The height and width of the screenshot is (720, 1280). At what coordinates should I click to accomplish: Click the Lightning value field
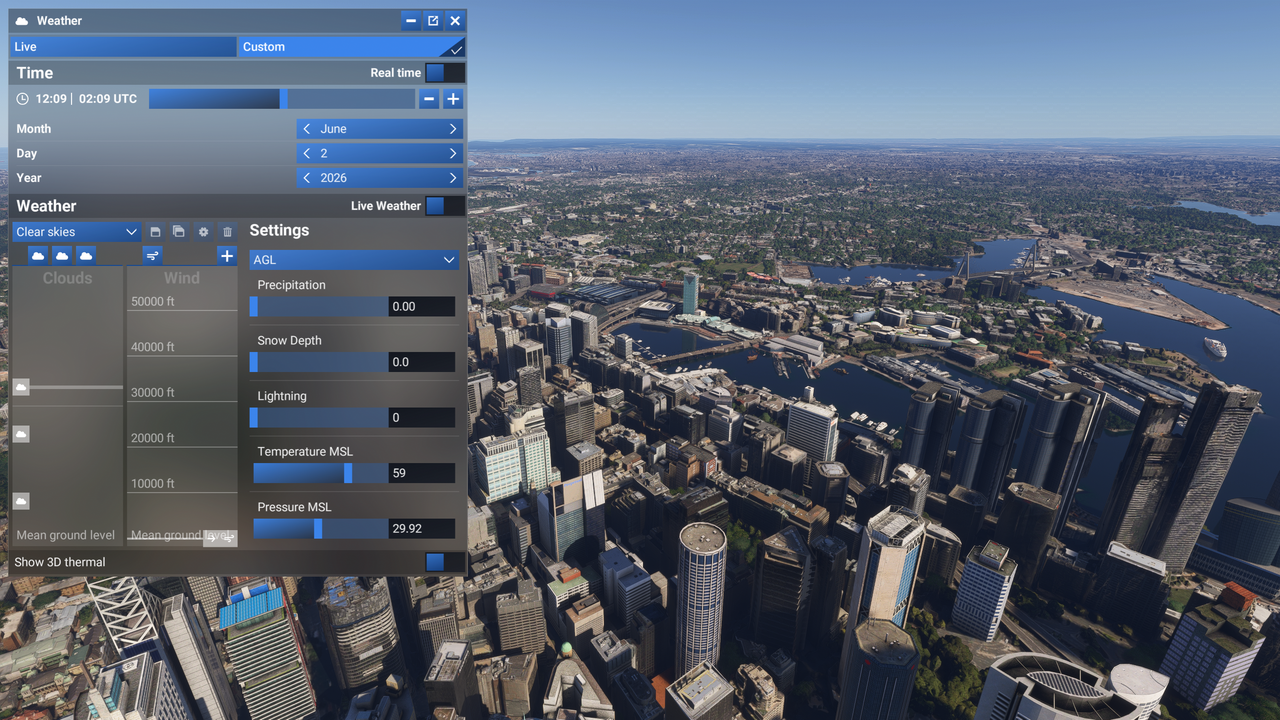point(422,418)
